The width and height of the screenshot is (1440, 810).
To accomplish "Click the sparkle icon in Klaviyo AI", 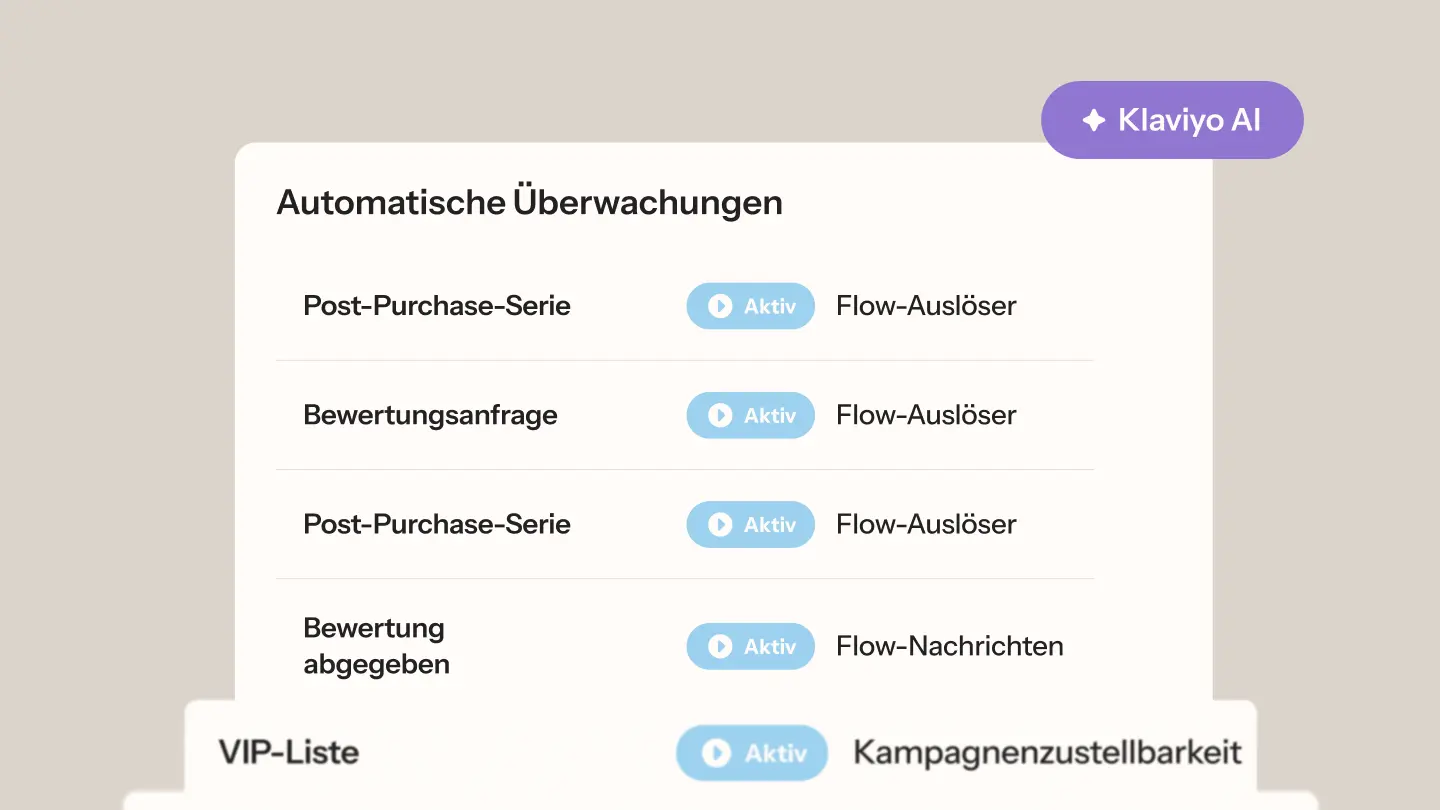I will pyautogui.click(x=1094, y=120).
